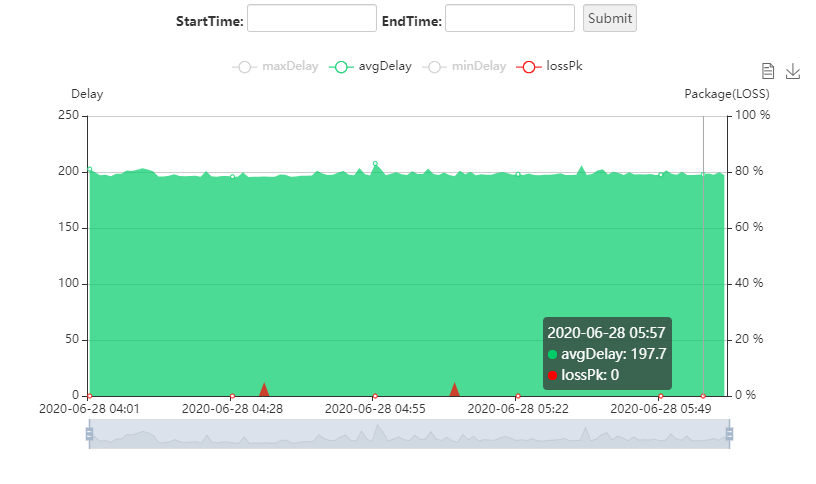816x484 pixels.
Task: Click the 150 Delay axis value
Action: click(68, 227)
